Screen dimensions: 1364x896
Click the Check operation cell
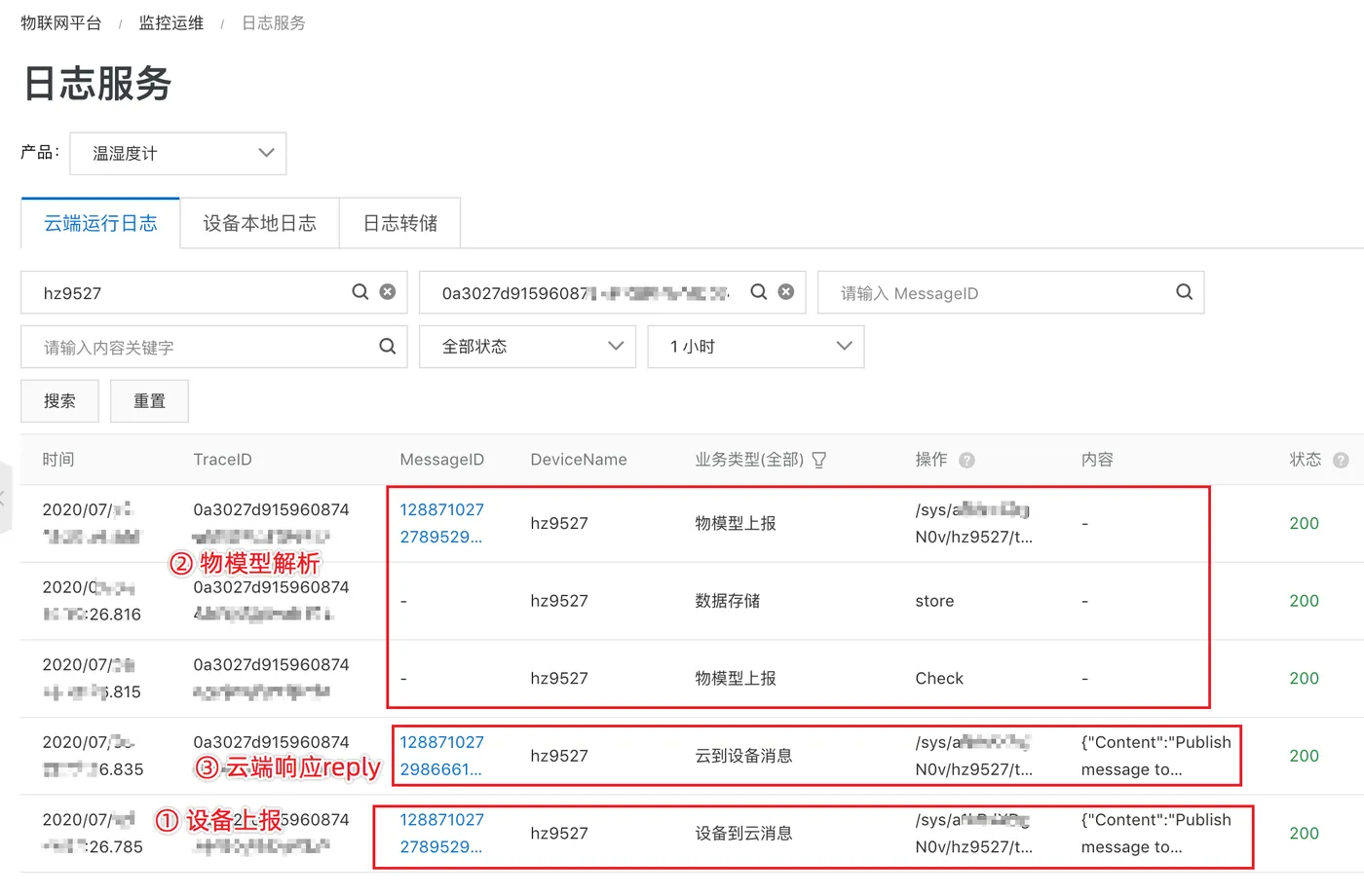coord(939,679)
